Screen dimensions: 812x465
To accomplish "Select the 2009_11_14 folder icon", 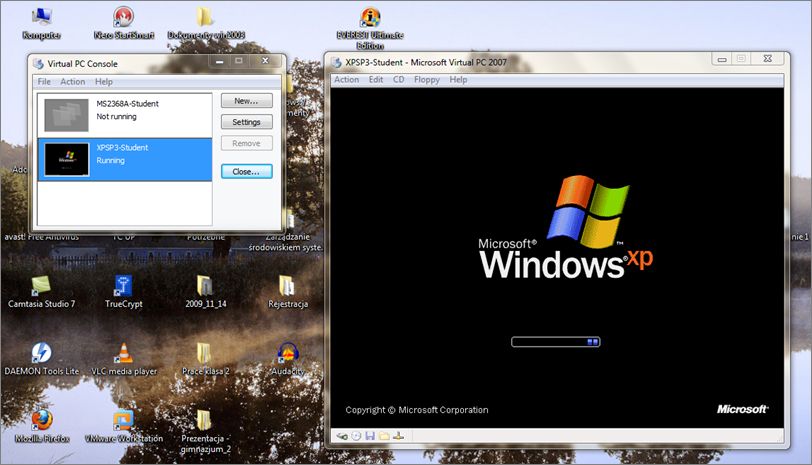I will (206, 292).
